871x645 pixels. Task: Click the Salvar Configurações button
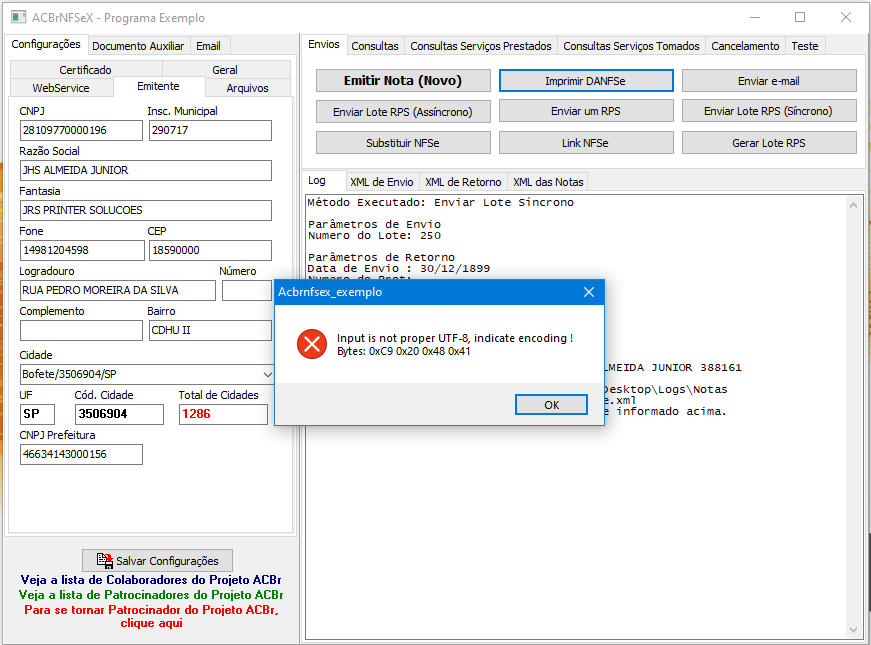[x=158, y=561]
